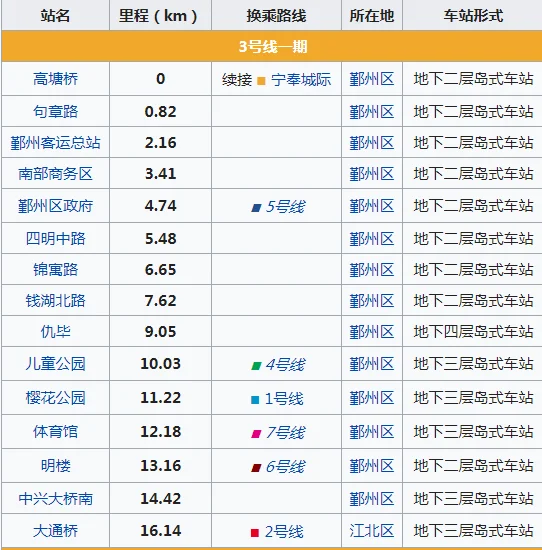Select the mileage value 11.22

161,398
